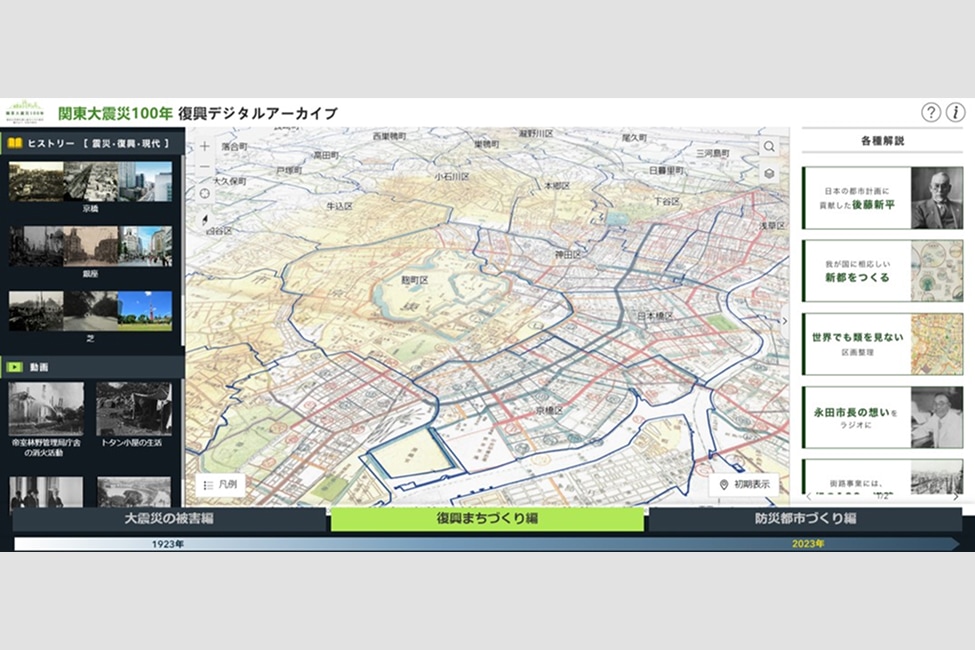Zoom in with the map plus button
Viewport: 975px width, 650px height.
[205, 146]
